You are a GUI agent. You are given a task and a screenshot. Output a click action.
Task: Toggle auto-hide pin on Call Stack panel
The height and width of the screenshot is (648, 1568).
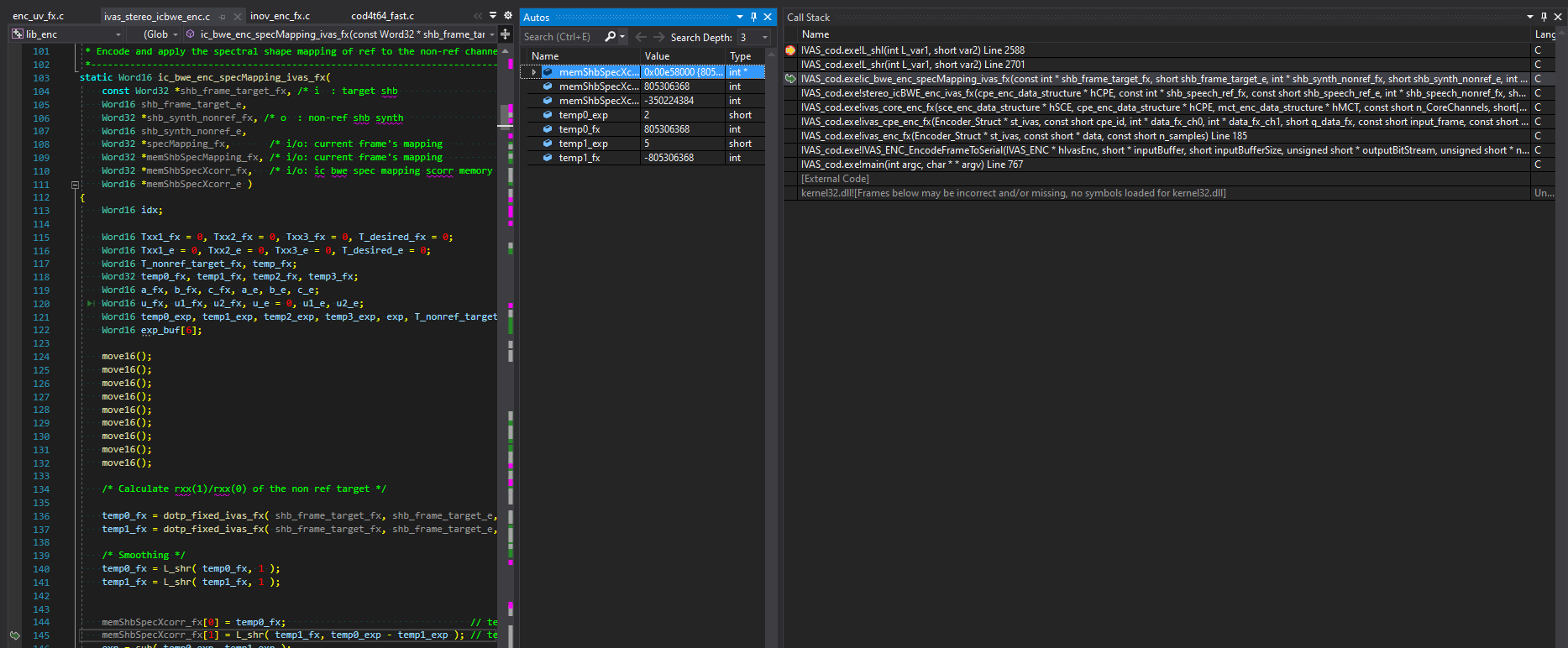[1544, 17]
